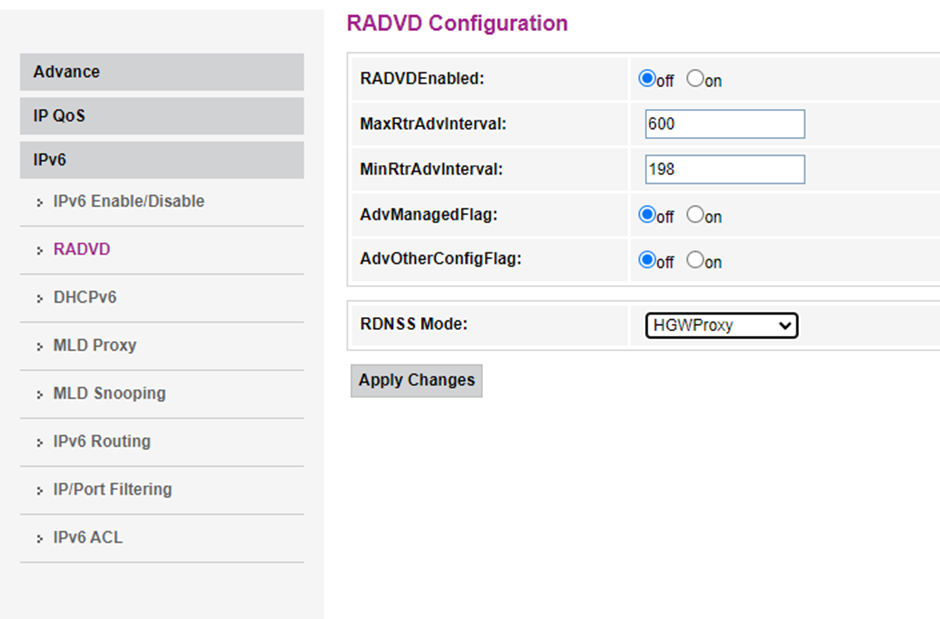Open MLD Snooping settings
This screenshot has height=619, width=940.
pos(109,393)
